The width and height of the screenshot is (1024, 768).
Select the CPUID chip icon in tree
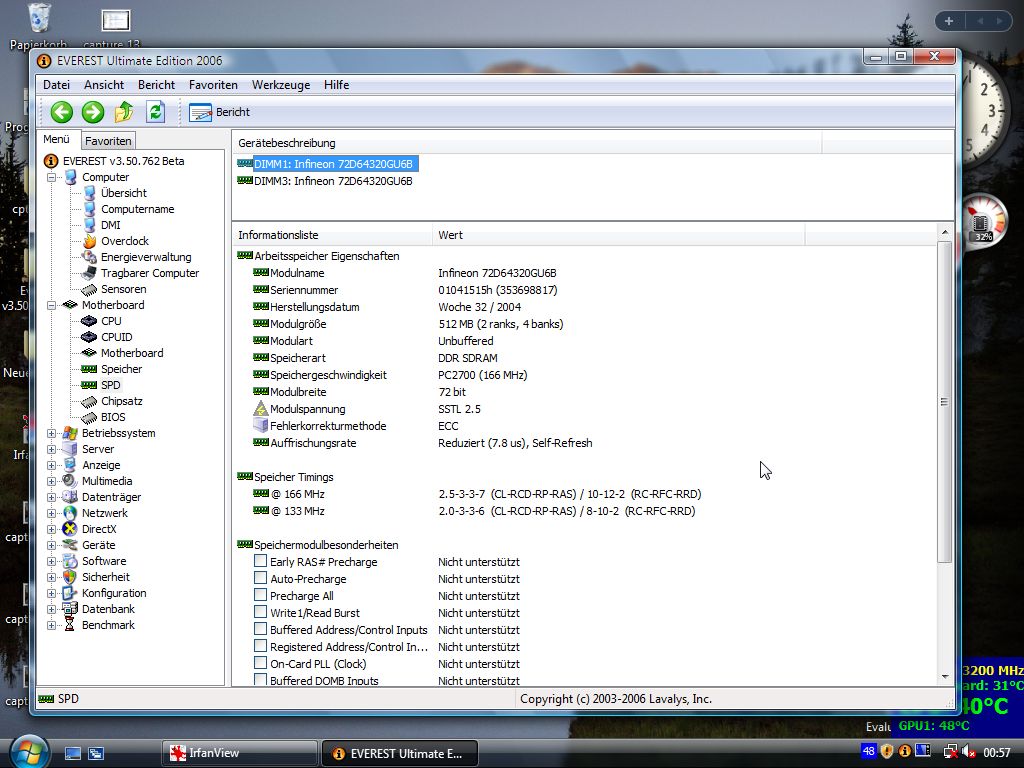pos(89,337)
